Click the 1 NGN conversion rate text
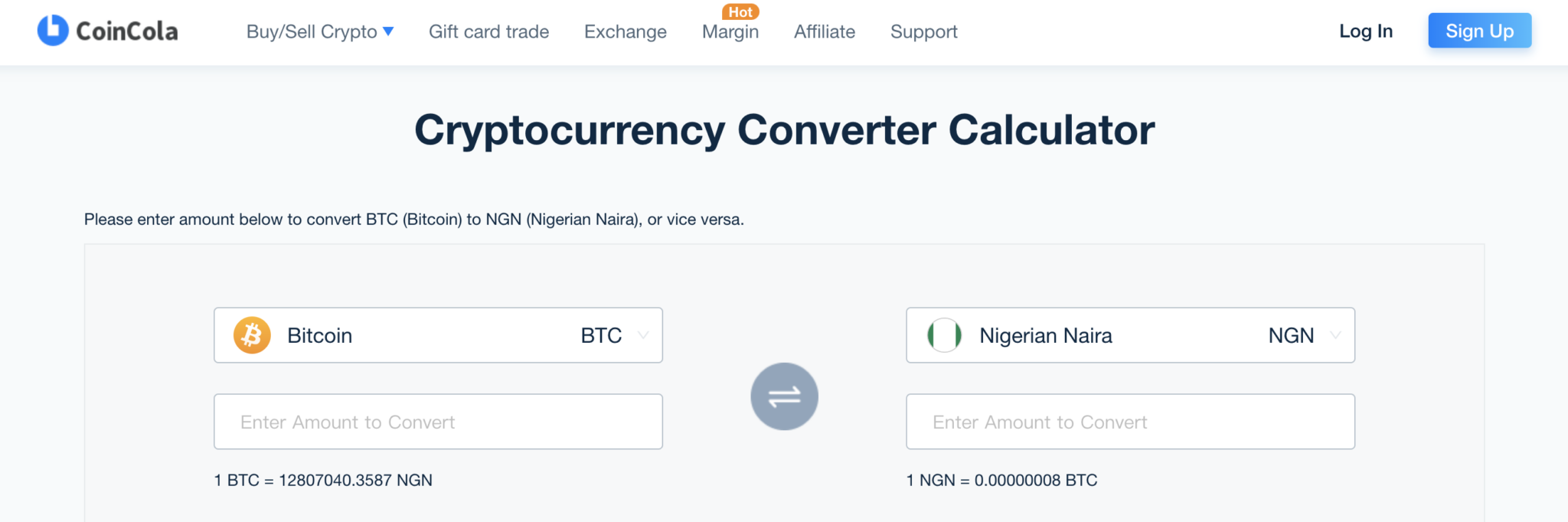Image resolution: width=1568 pixels, height=522 pixels. coord(1001,480)
